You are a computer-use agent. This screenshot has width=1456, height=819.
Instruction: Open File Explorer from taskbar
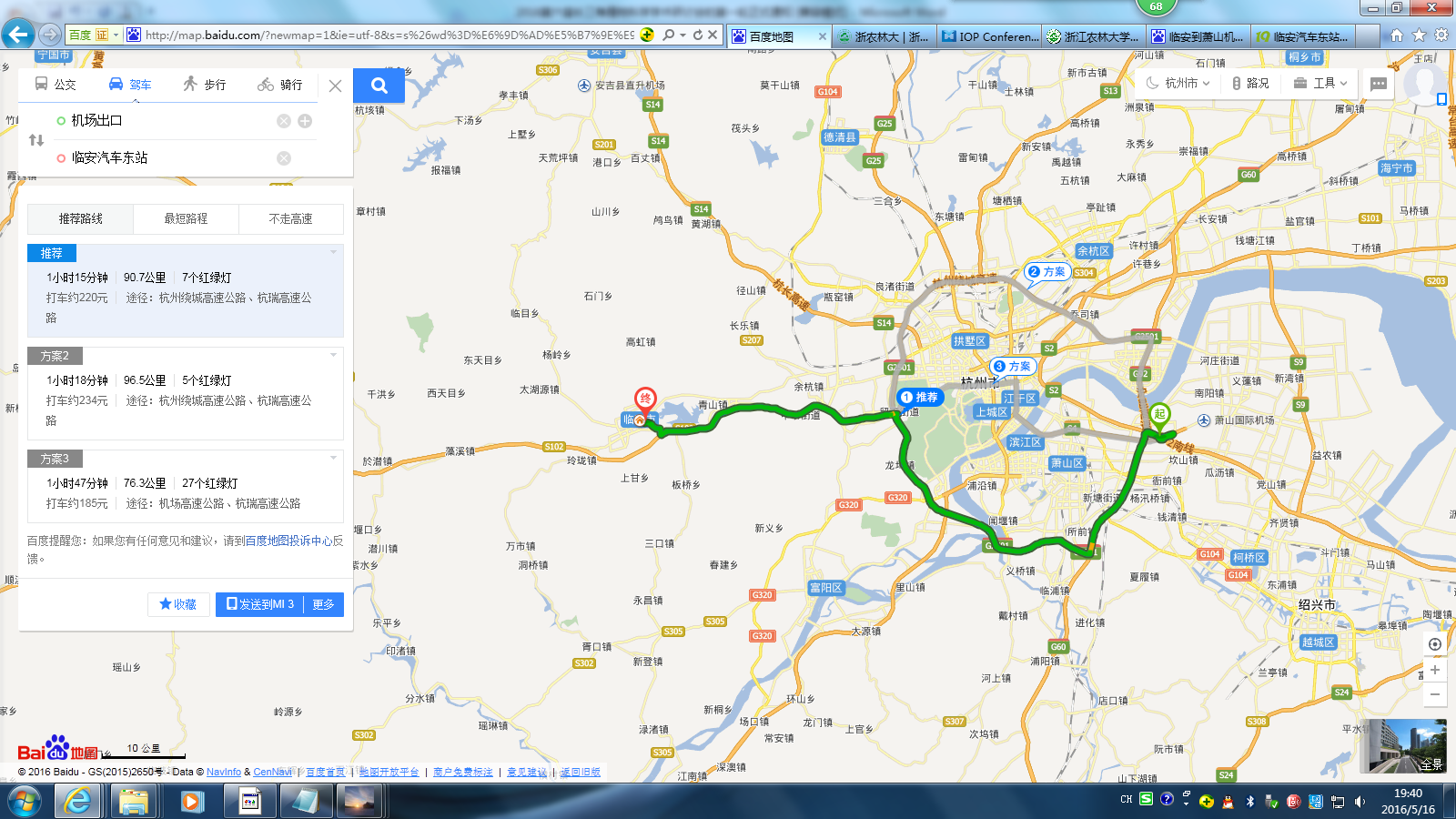coord(134,802)
